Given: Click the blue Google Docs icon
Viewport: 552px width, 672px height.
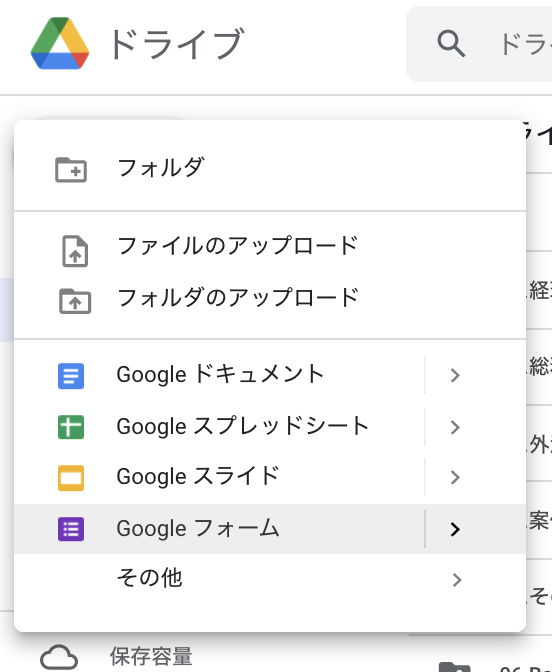Looking at the screenshot, I should [x=71, y=376].
